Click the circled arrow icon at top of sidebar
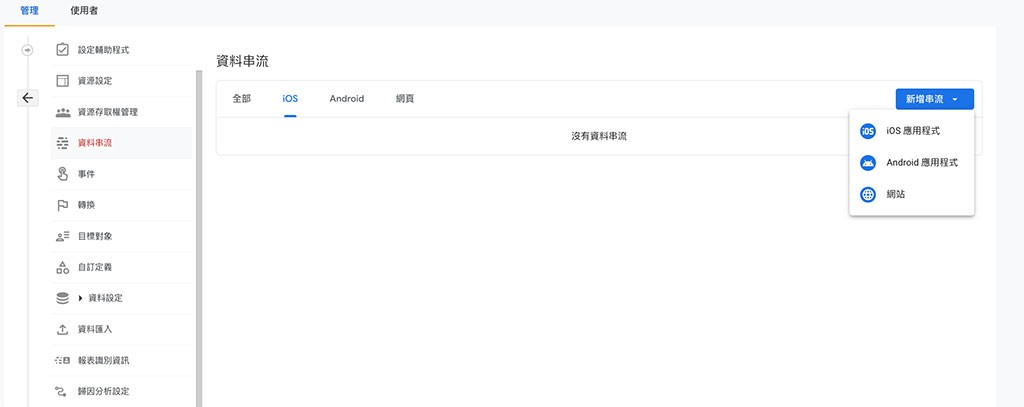Image resolution: width=1024 pixels, height=407 pixels. pyautogui.click(x=27, y=50)
